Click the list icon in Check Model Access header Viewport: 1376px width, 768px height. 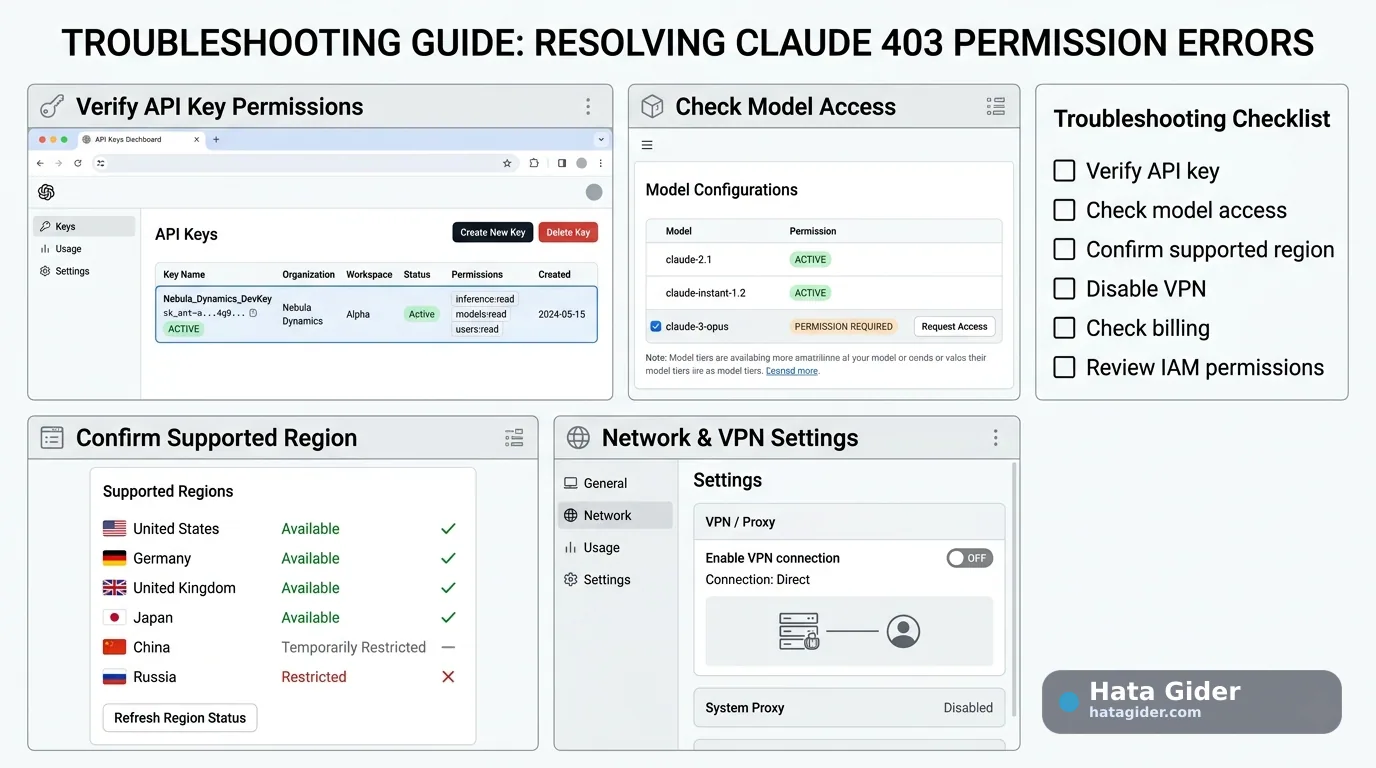[x=995, y=107]
